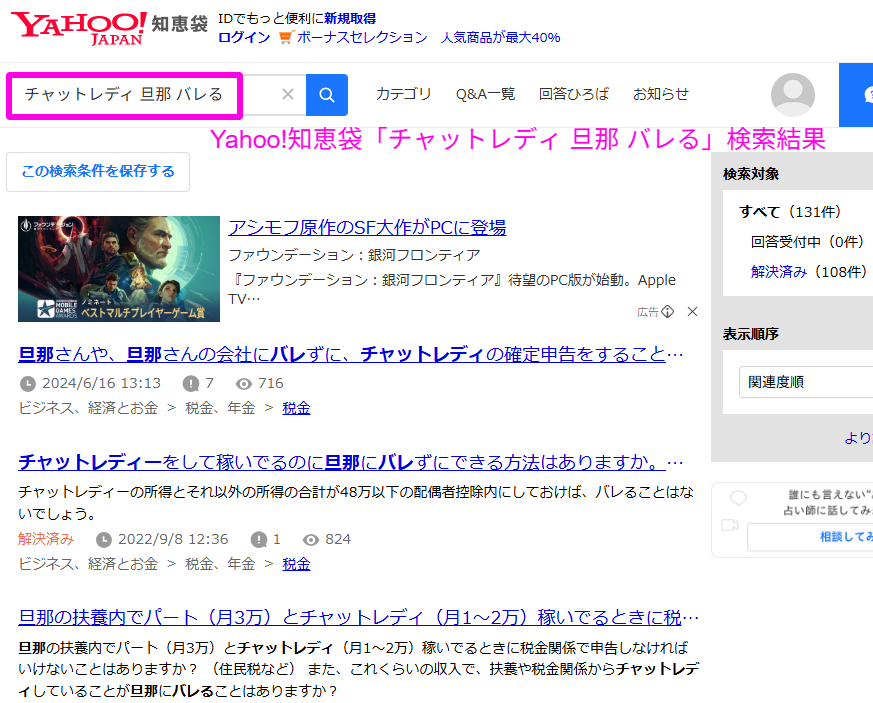Image resolution: width=873 pixels, height=703 pixels.
Task: Click the ad info icon next to 広告
Action: pyautogui.click(x=668, y=312)
